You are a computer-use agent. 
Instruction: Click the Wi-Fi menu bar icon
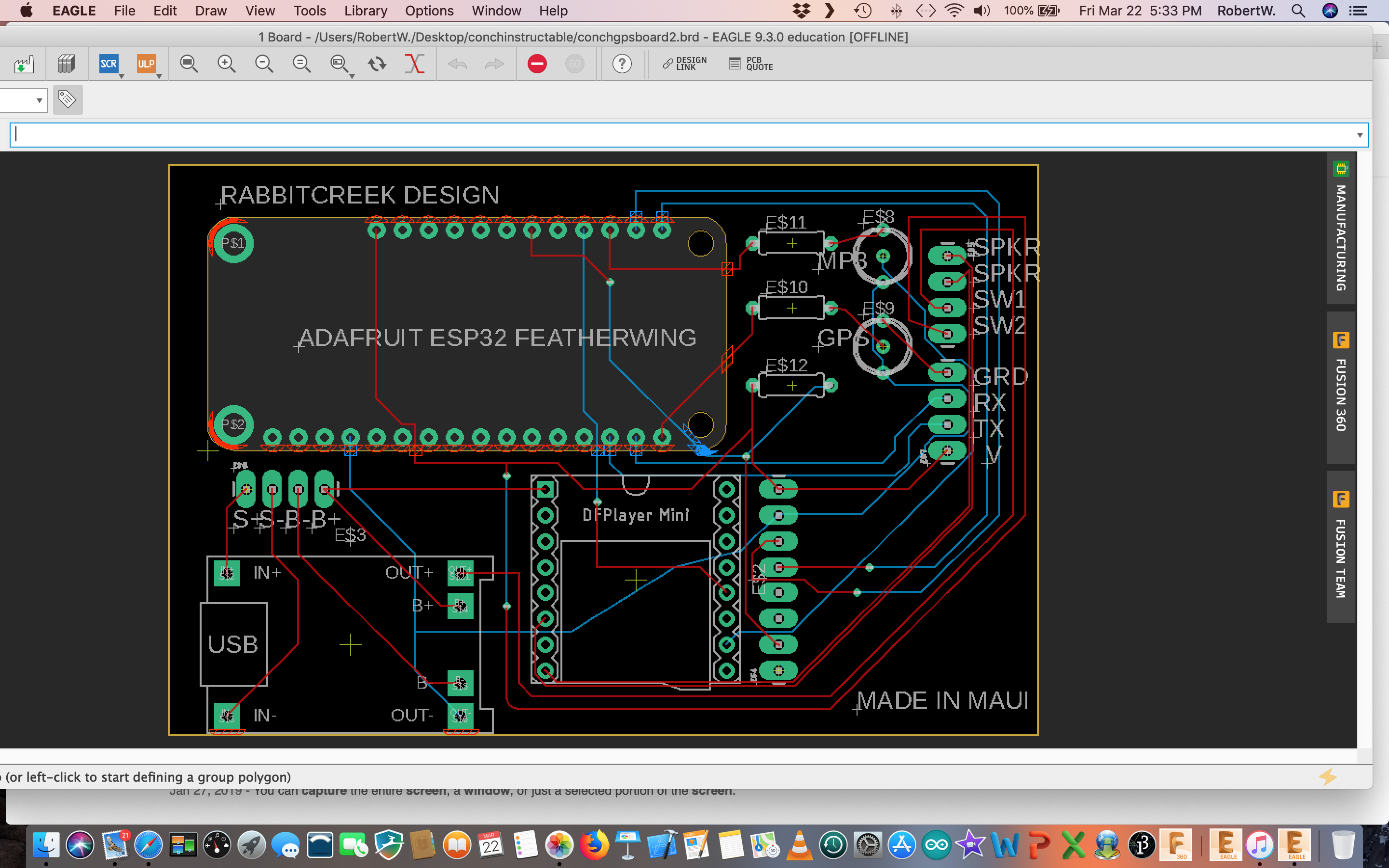954,10
